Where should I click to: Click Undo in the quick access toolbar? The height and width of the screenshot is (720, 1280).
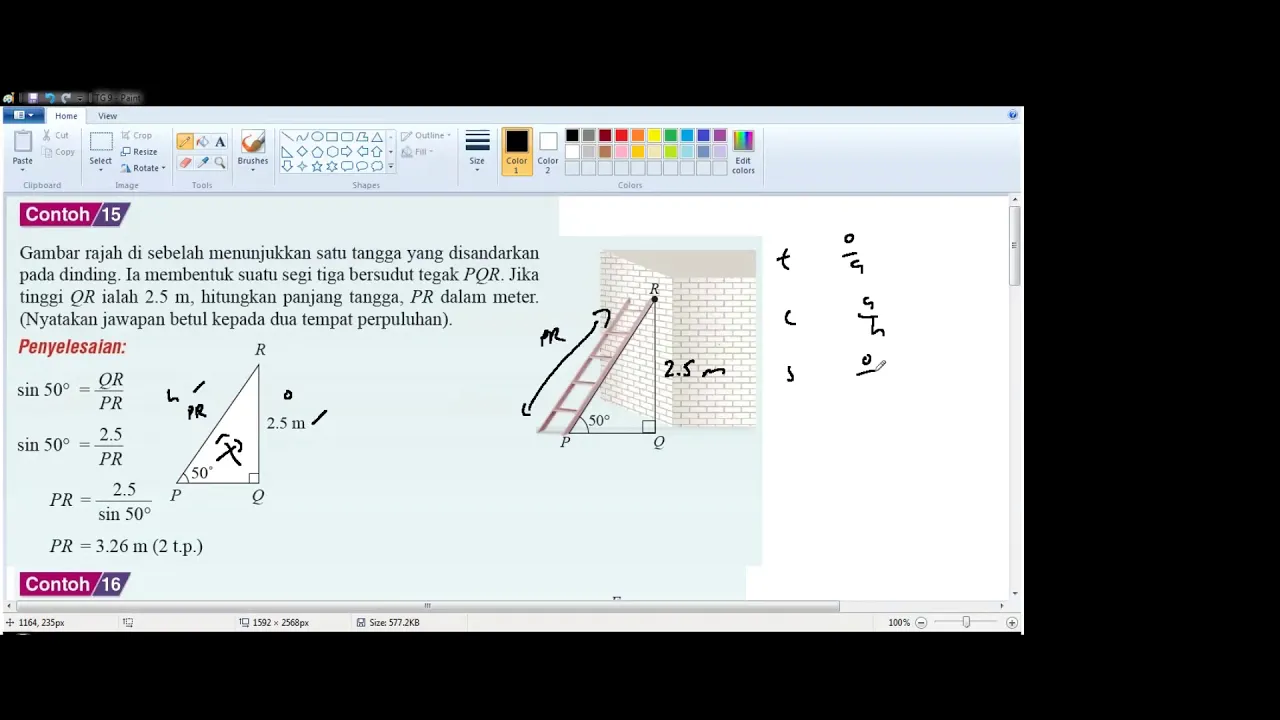(50, 98)
